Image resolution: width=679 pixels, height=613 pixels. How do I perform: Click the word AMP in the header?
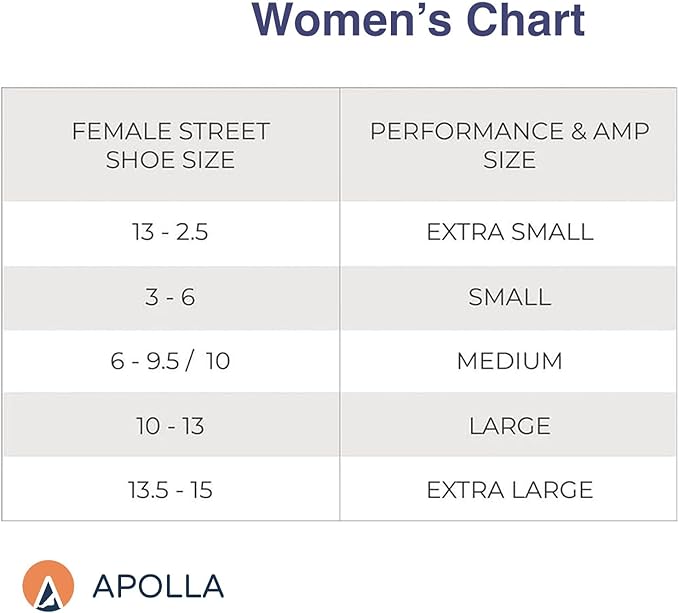pyautogui.click(x=622, y=131)
